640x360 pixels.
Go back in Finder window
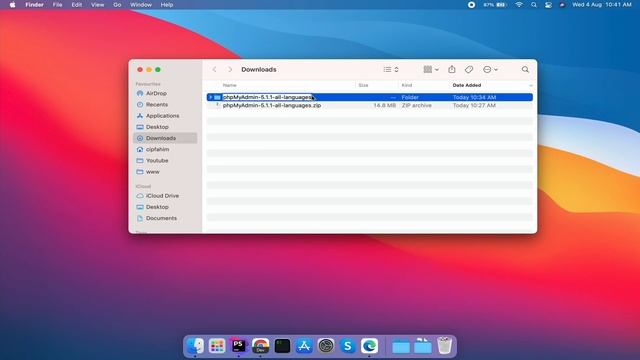[215, 70]
